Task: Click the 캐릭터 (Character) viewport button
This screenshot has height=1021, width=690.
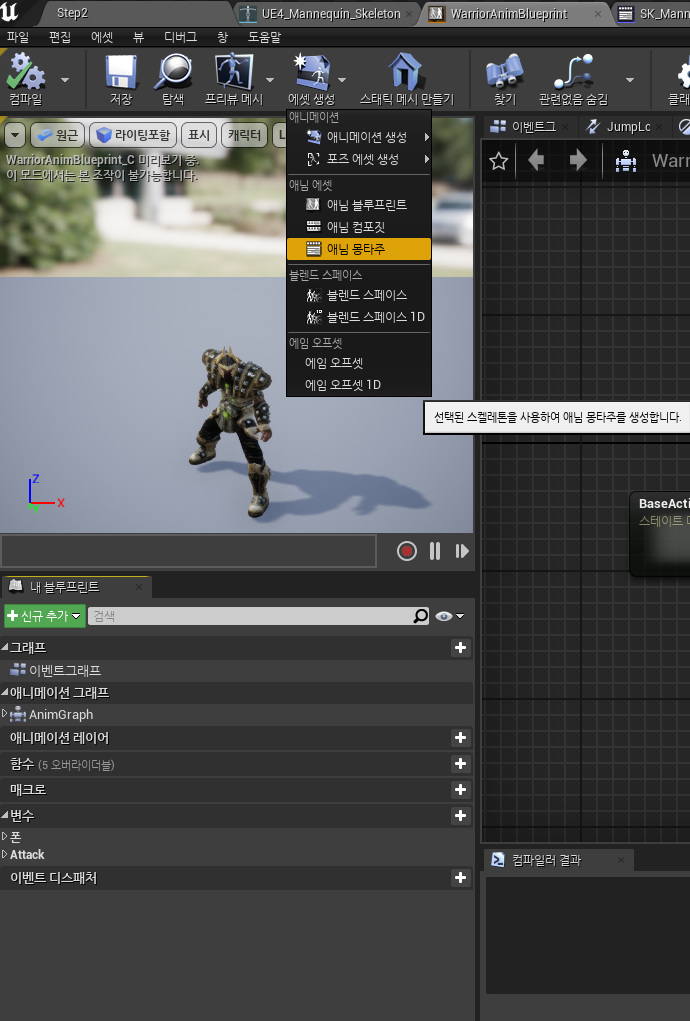Action: (244, 135)
